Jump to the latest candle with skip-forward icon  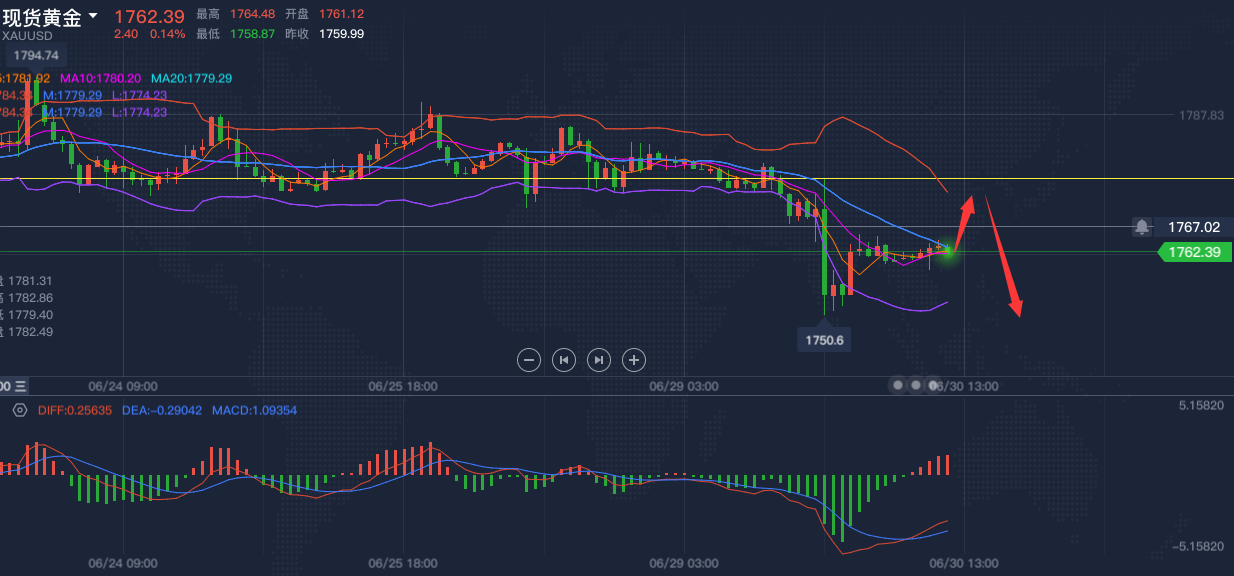tap(598, 360)
